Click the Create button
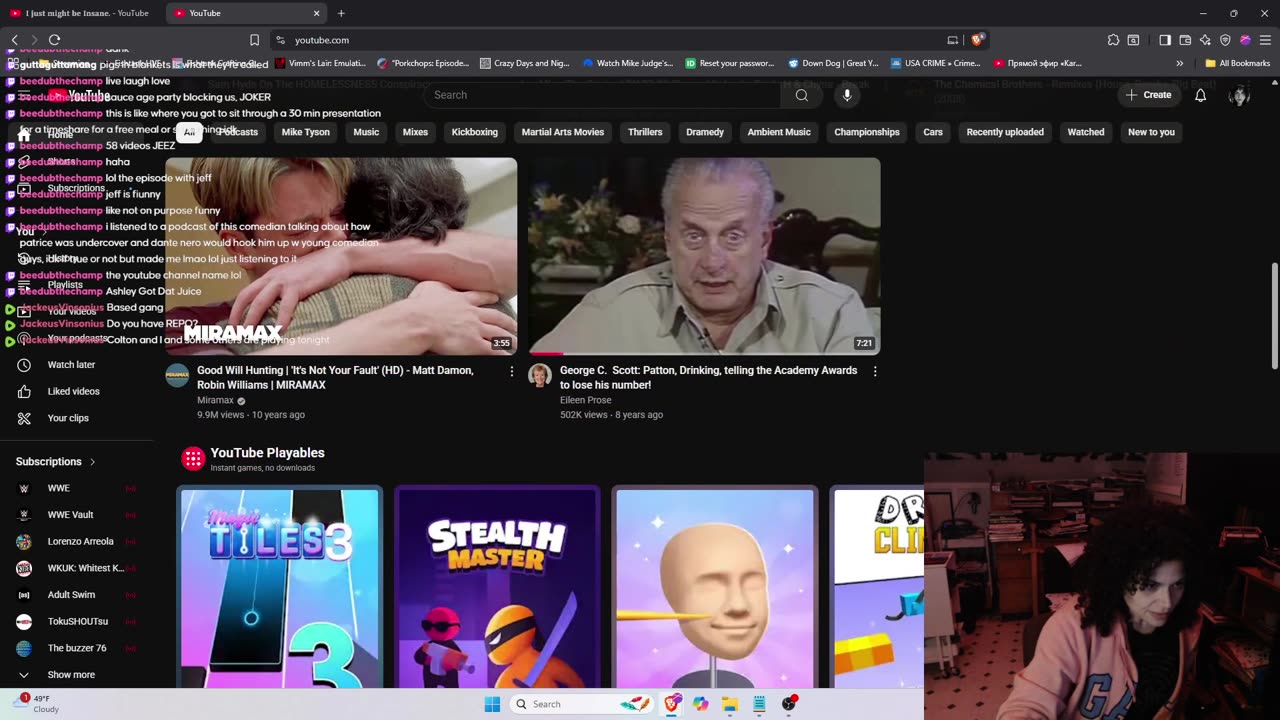The width and height of the screenshot is (1280, 720). pyautogui.click(x=1148, y=95)
